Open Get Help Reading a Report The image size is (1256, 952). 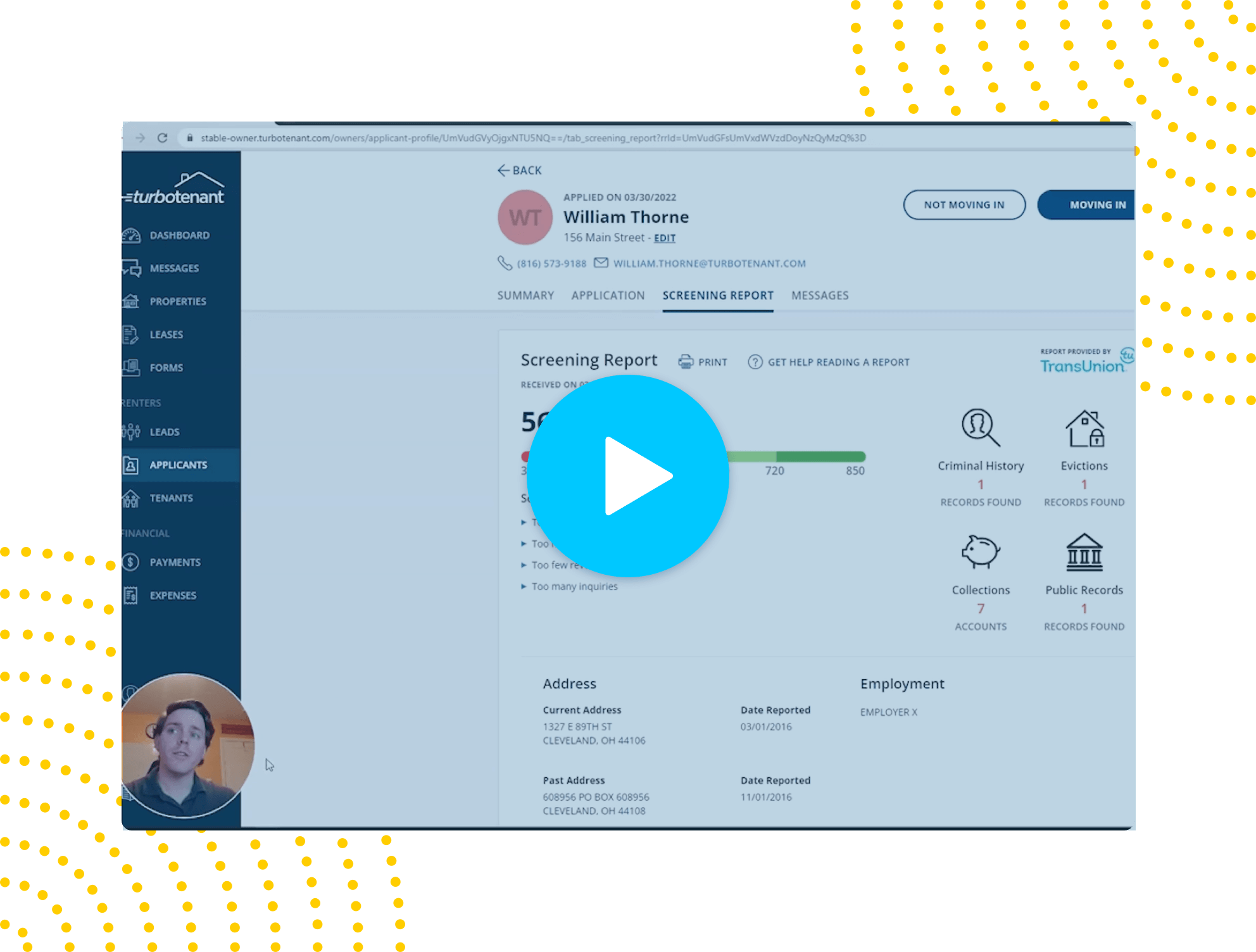tap(839, 362)
